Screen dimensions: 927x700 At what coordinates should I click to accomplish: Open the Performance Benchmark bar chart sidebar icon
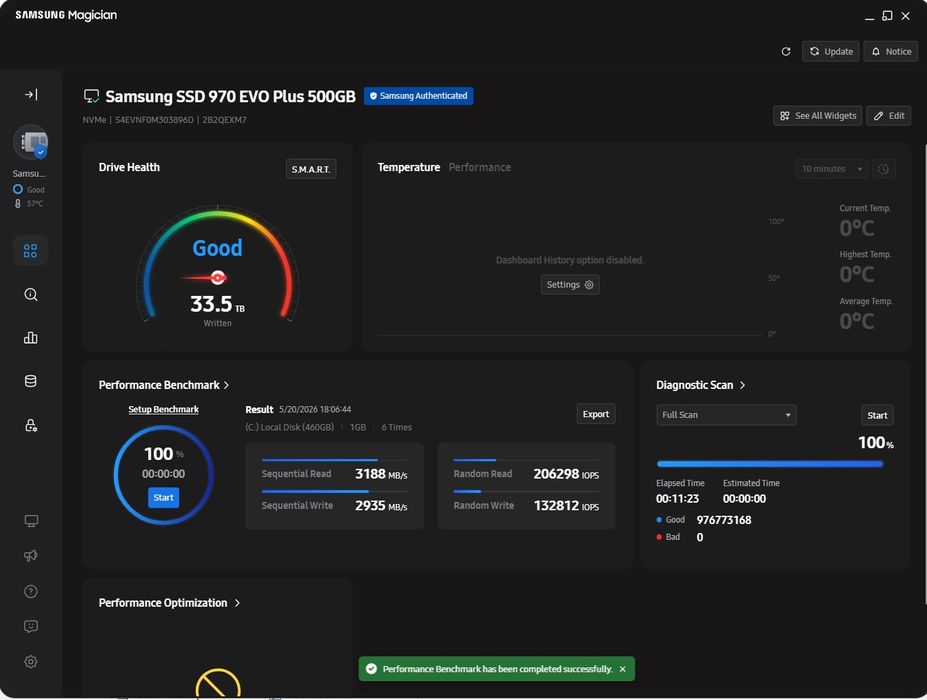(31, 338)
